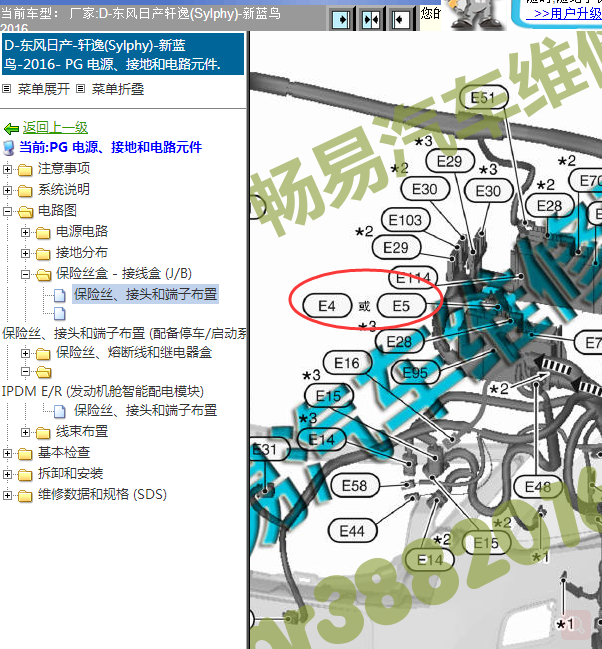
Task: Click the E5 connector label
Action: (401, 306)
